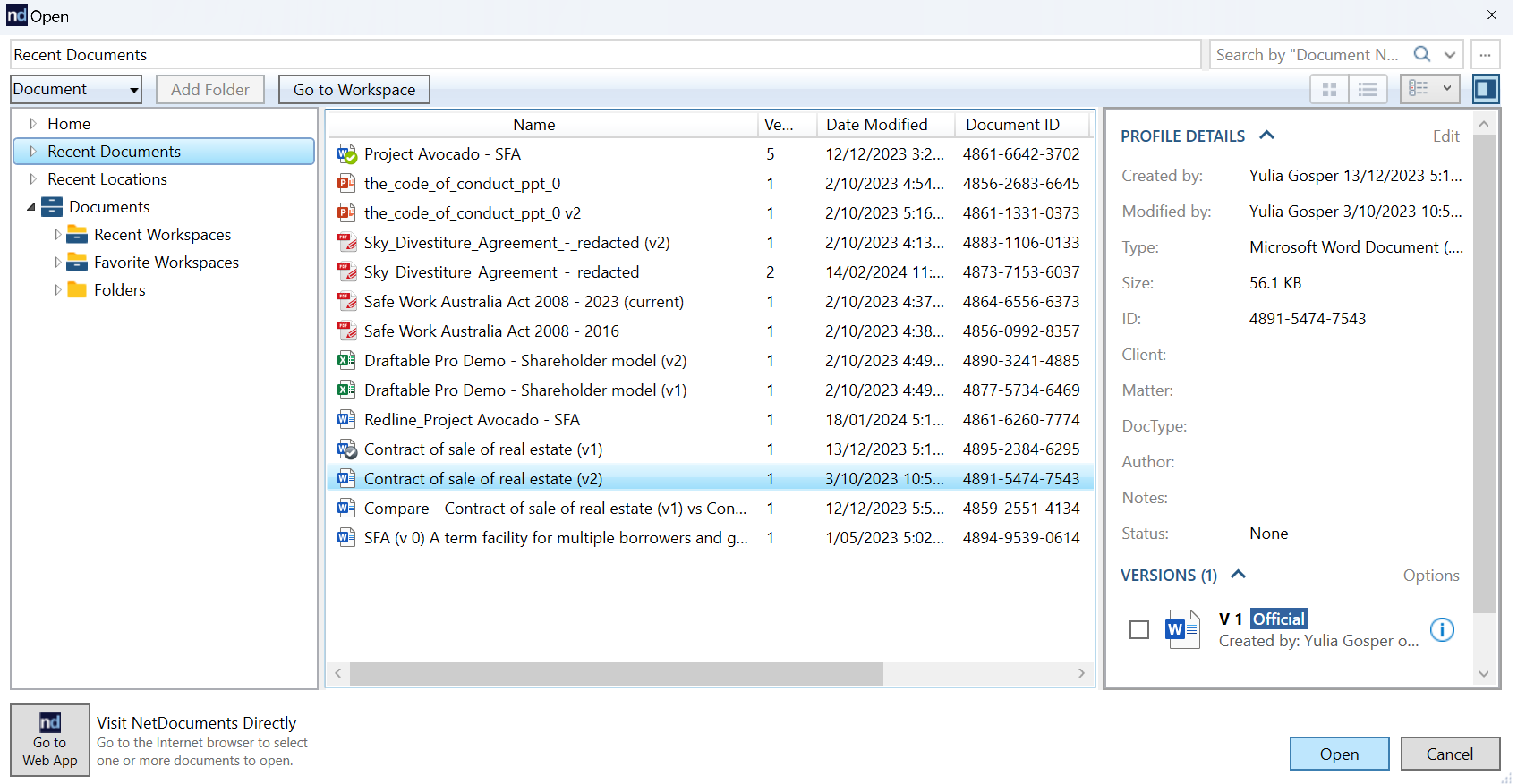This screenshot has width=1513, height=784.
Task: Expand search options dropdown arrow
Action: coord(1449,55)
